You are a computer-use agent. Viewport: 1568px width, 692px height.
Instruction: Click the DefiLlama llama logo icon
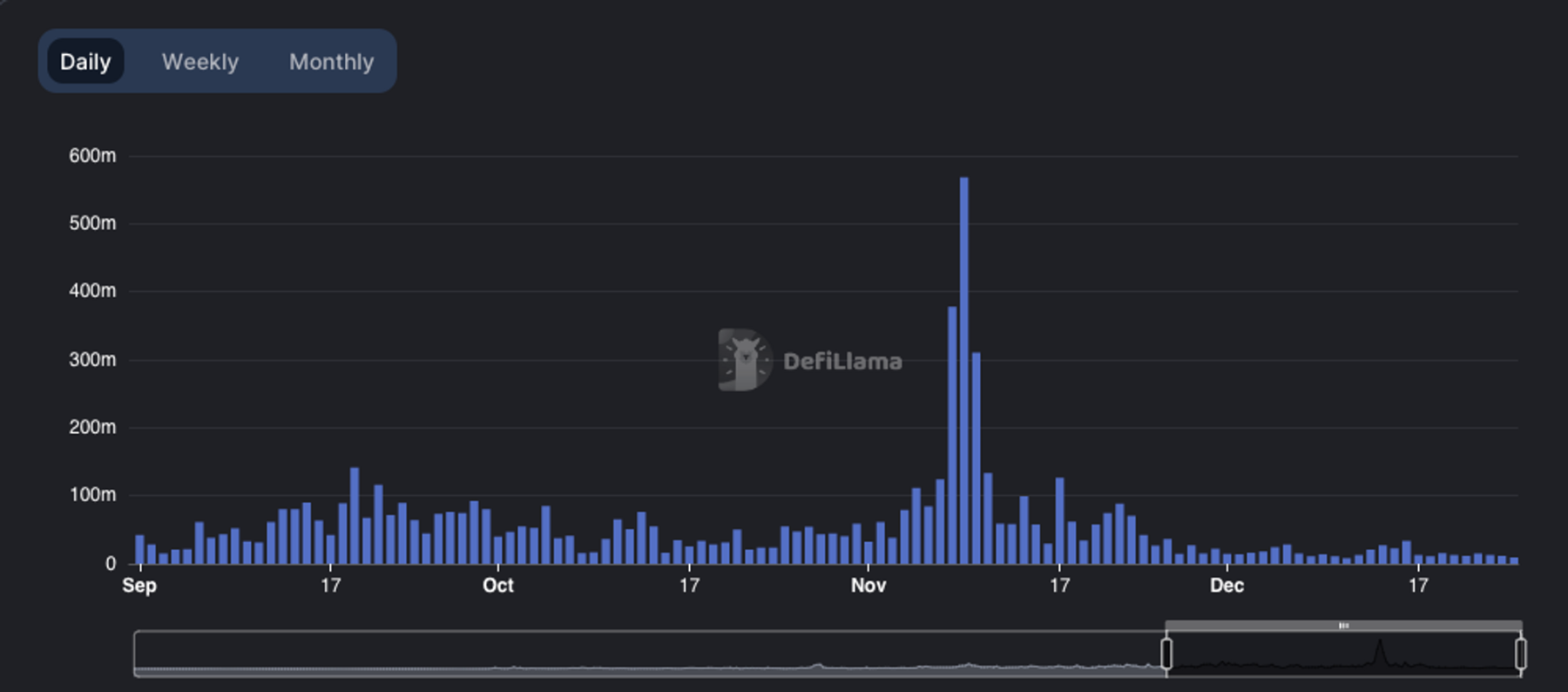click(x=744, y=360)
